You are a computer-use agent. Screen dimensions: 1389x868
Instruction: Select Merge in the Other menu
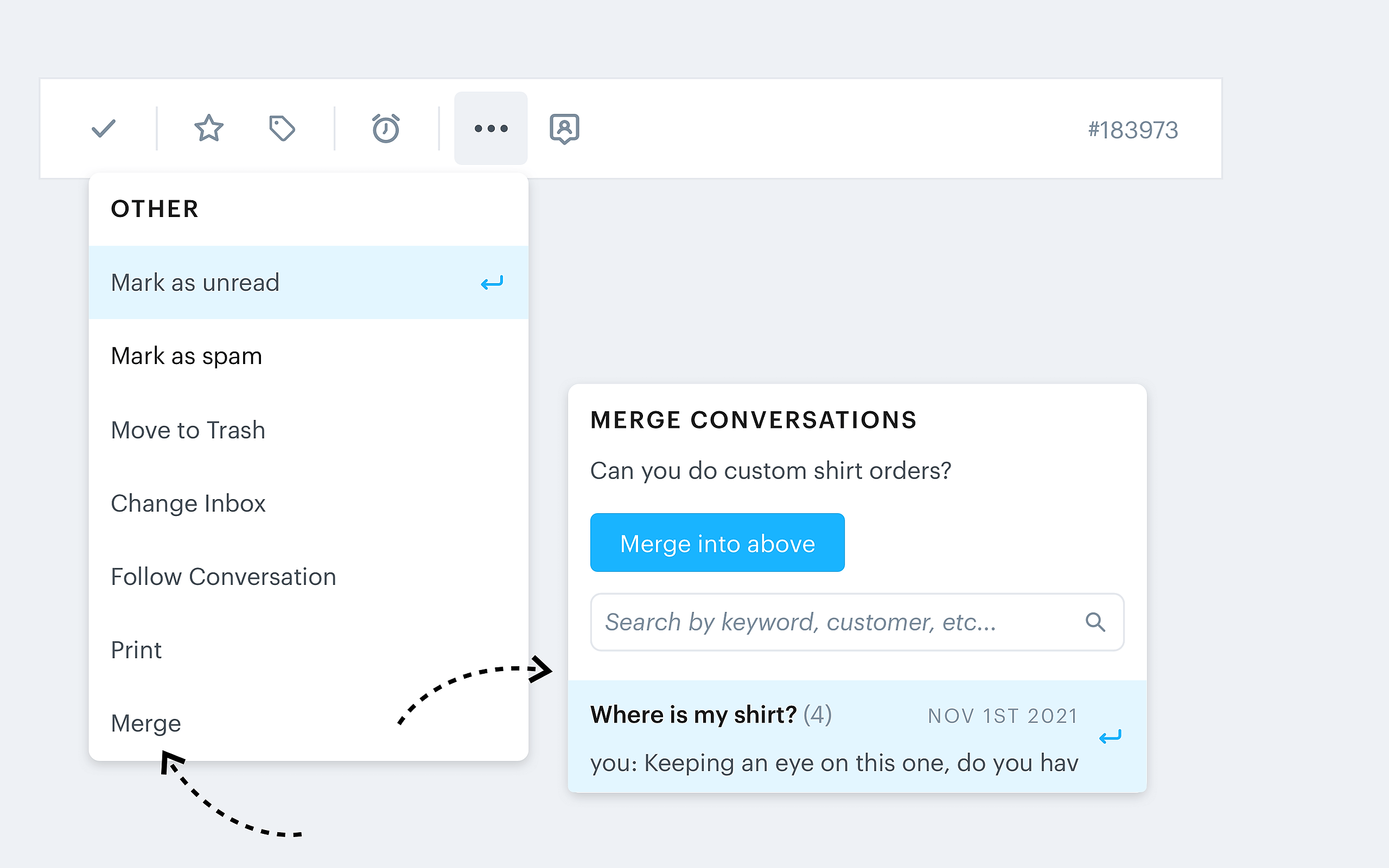146,723
